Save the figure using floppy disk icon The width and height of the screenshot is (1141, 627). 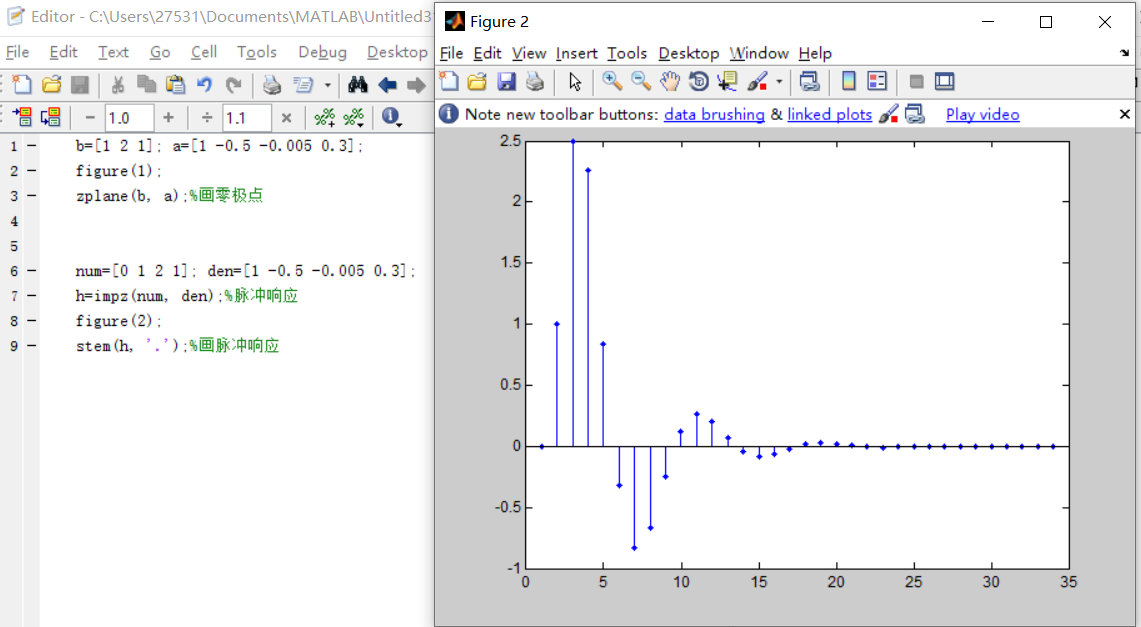click(506, 81)
